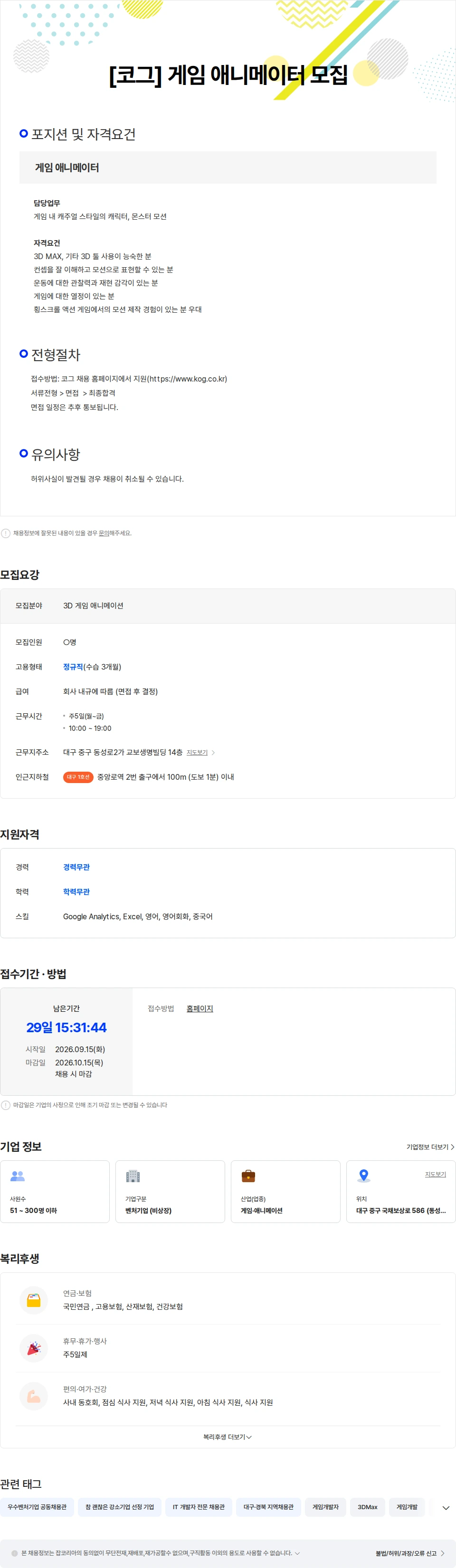456x1568 pixels.
Task: Select the 게임개발 tag
Action: click(407, 1507)
